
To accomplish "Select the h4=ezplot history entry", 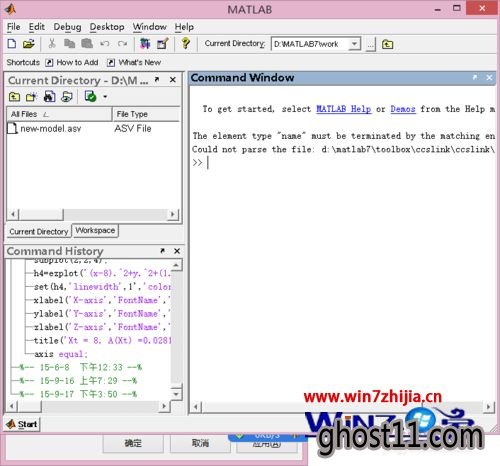I will click(102, 273).
